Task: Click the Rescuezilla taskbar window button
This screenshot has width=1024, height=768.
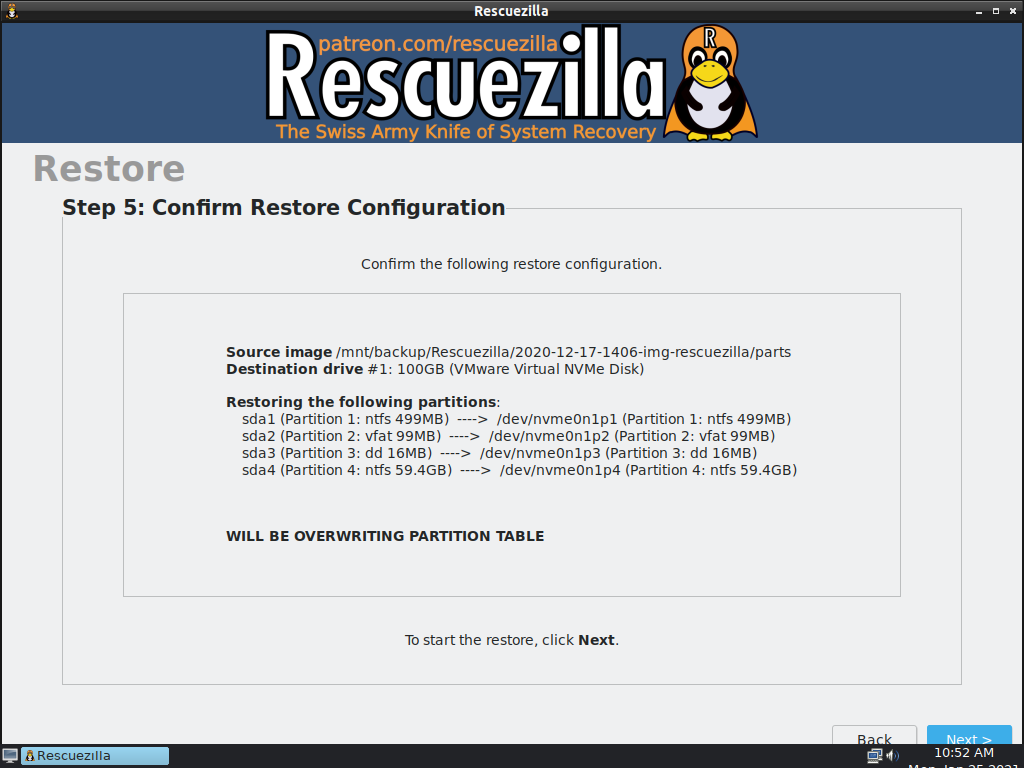Action: (x=95, y=756)
